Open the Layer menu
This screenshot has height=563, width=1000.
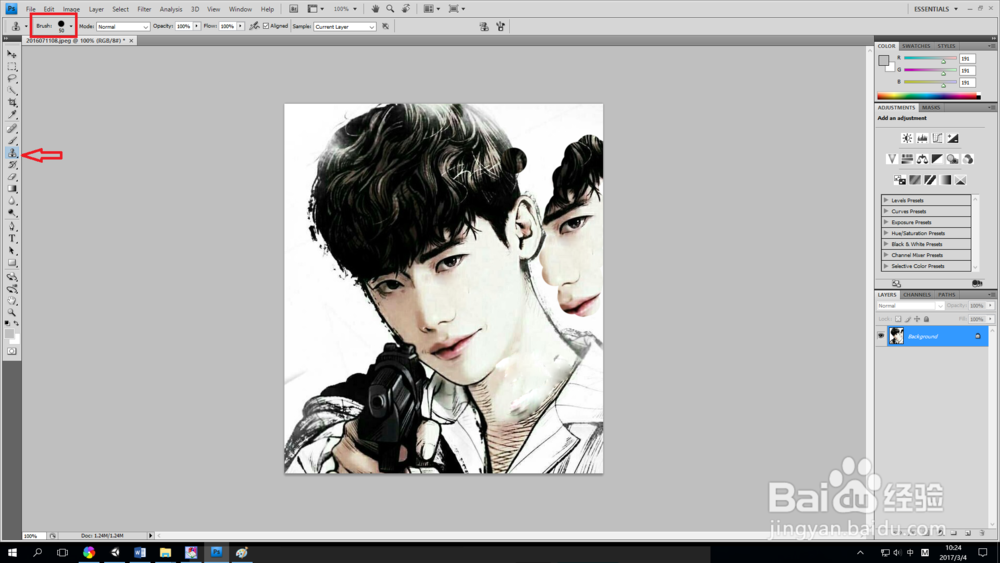(x=96, y=9)
